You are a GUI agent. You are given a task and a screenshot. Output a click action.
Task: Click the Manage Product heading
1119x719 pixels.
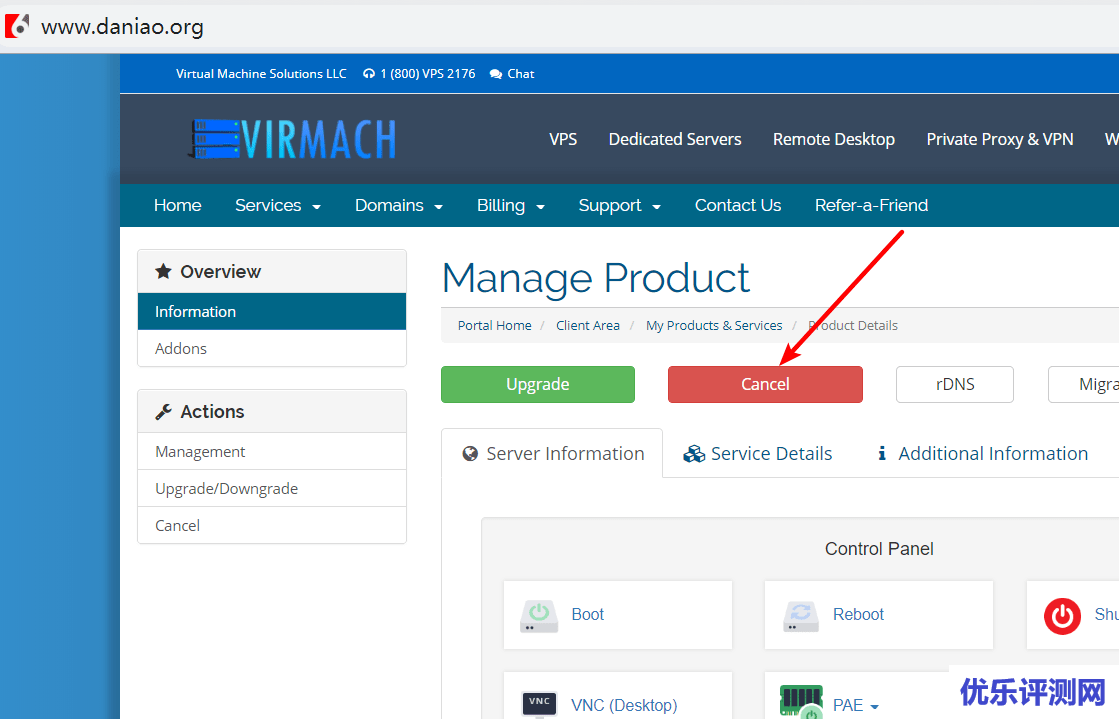(596, 278)
